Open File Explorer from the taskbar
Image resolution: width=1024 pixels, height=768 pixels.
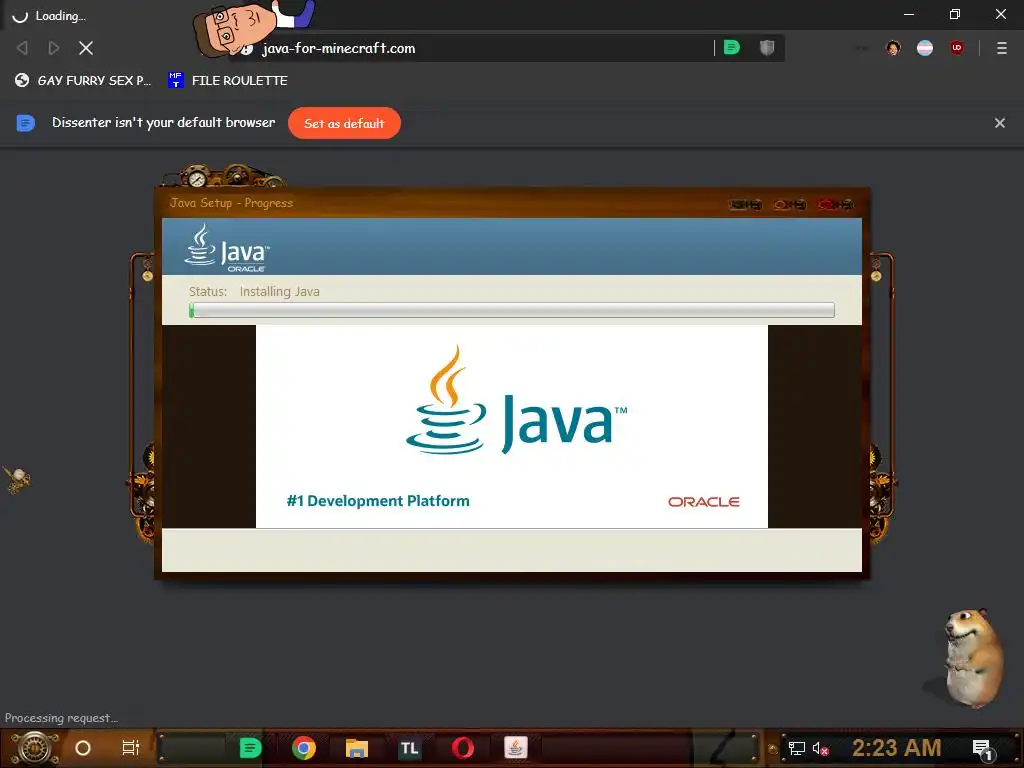coord(357,748)
